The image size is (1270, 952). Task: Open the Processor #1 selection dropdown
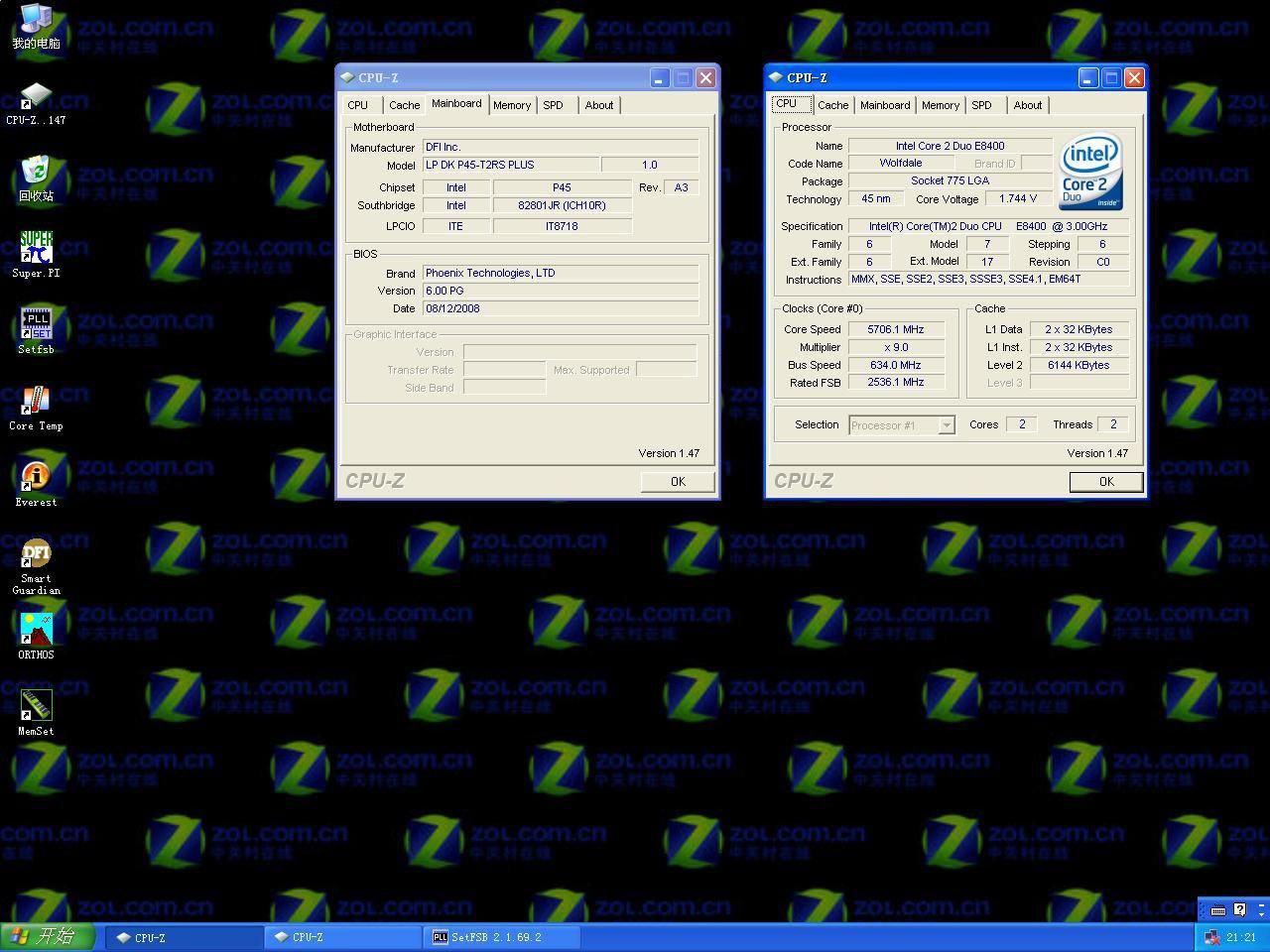tap(902, 425)
